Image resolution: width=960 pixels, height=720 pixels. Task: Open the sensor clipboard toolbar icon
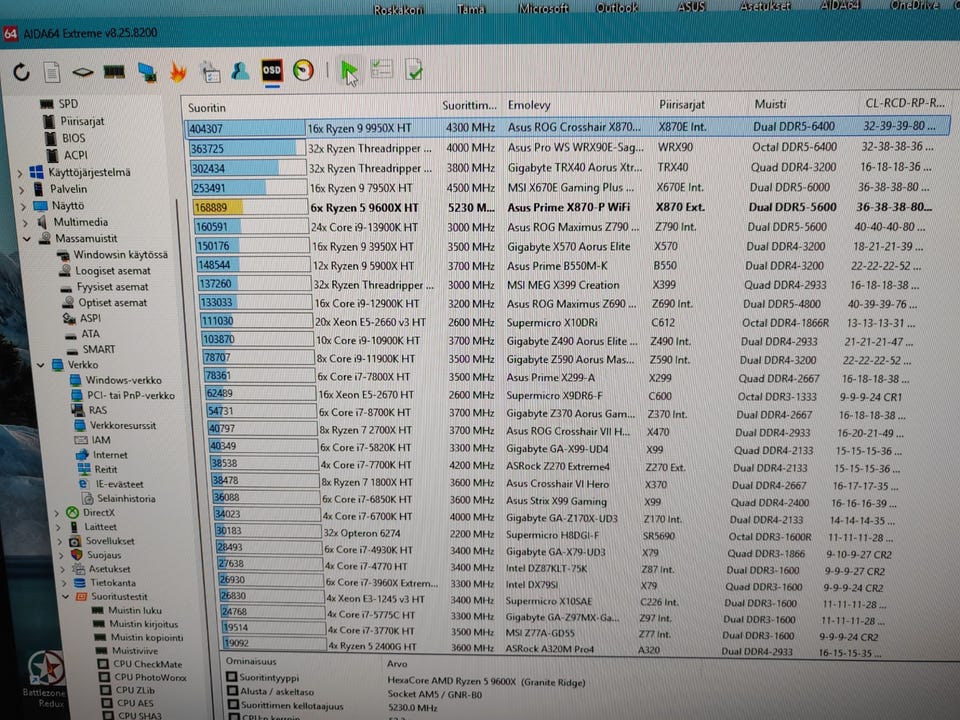coord(210,72)
